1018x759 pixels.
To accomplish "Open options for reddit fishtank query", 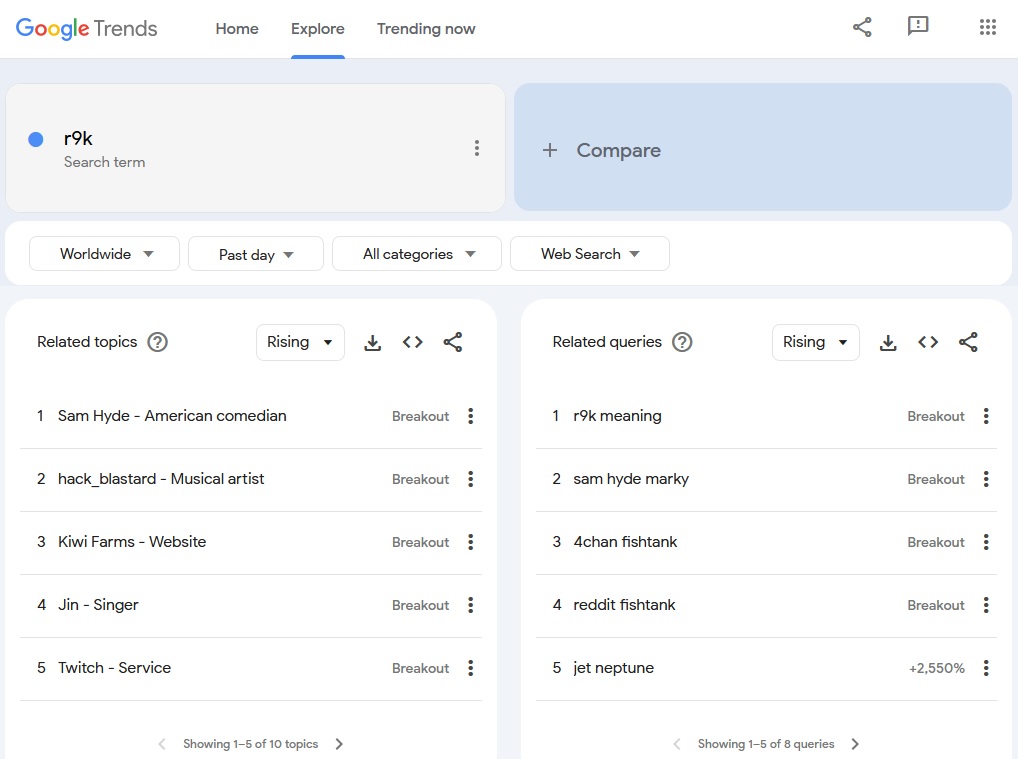I will pyautogui.click(x=986, y=604).
